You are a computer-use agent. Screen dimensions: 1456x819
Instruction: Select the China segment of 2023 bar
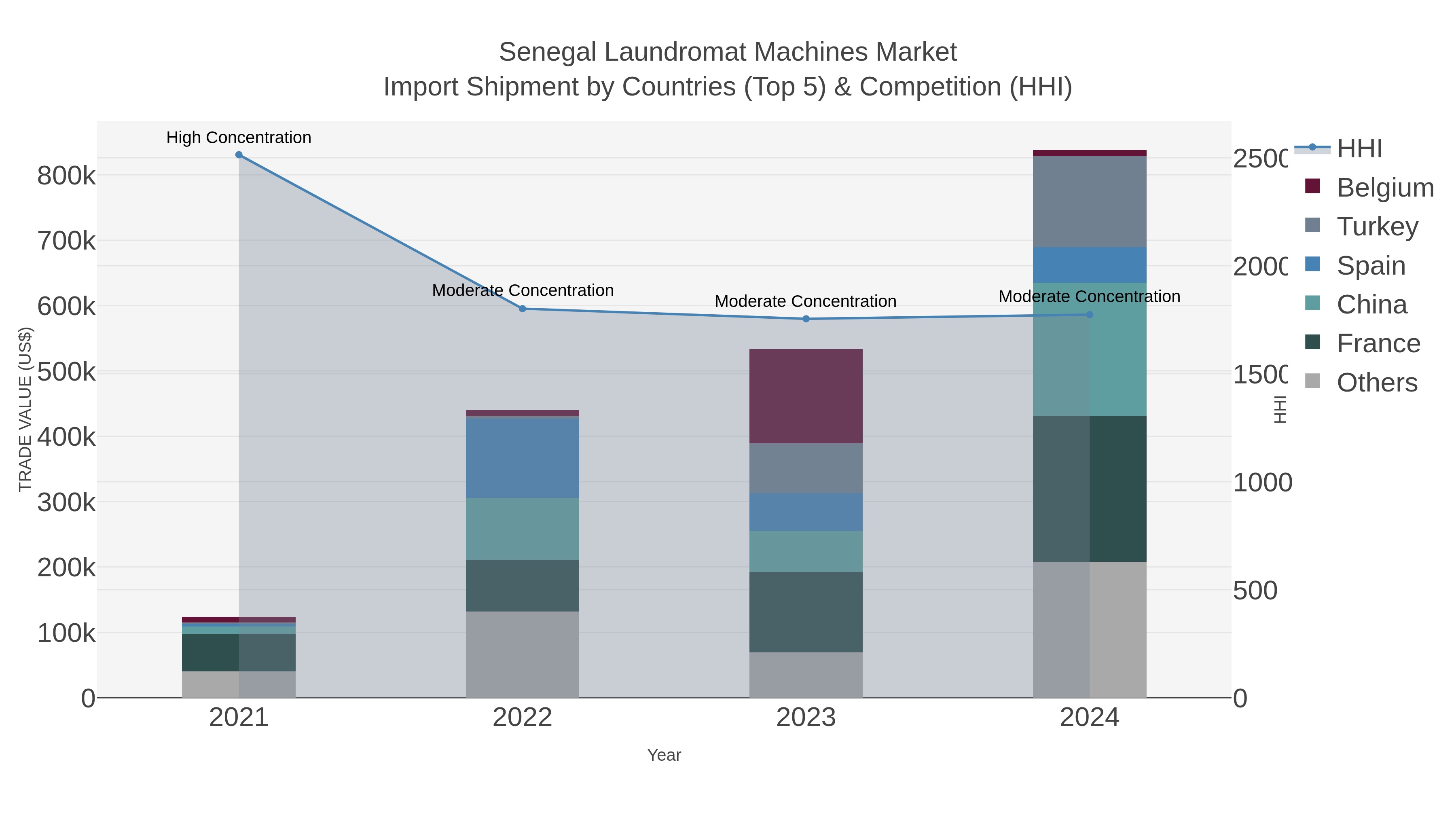[806, 552]
